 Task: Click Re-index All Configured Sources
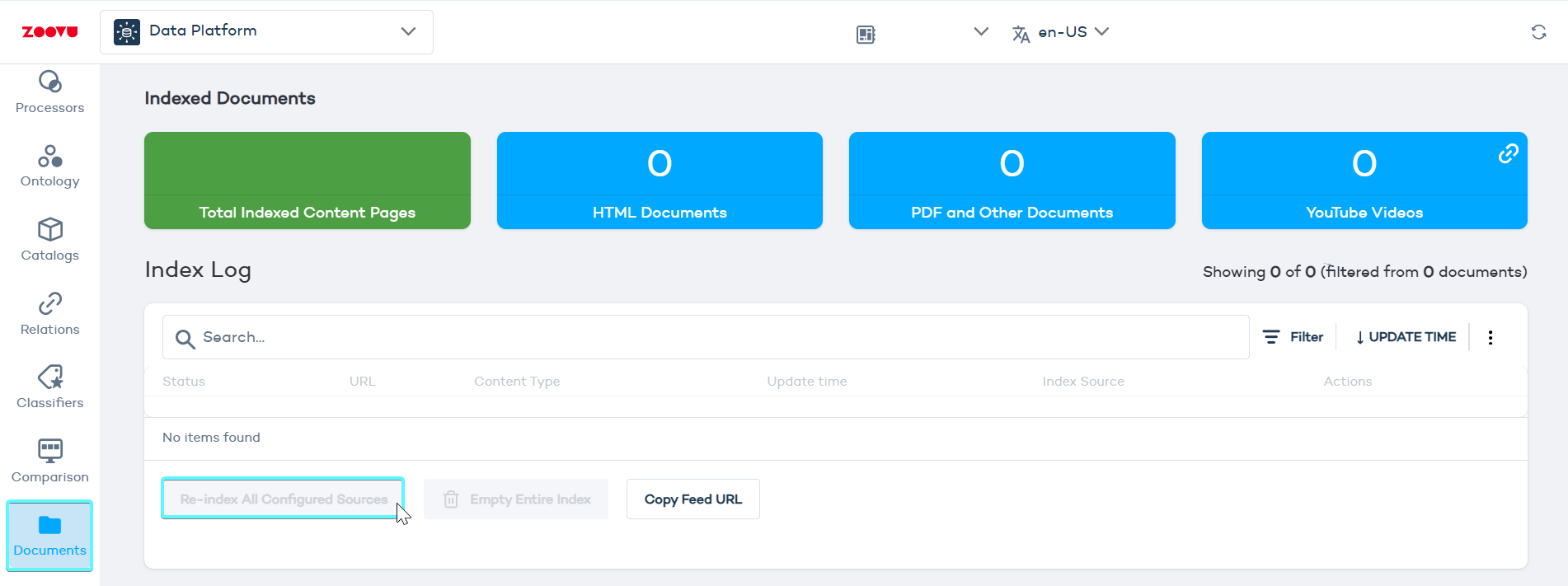(283, 499)
